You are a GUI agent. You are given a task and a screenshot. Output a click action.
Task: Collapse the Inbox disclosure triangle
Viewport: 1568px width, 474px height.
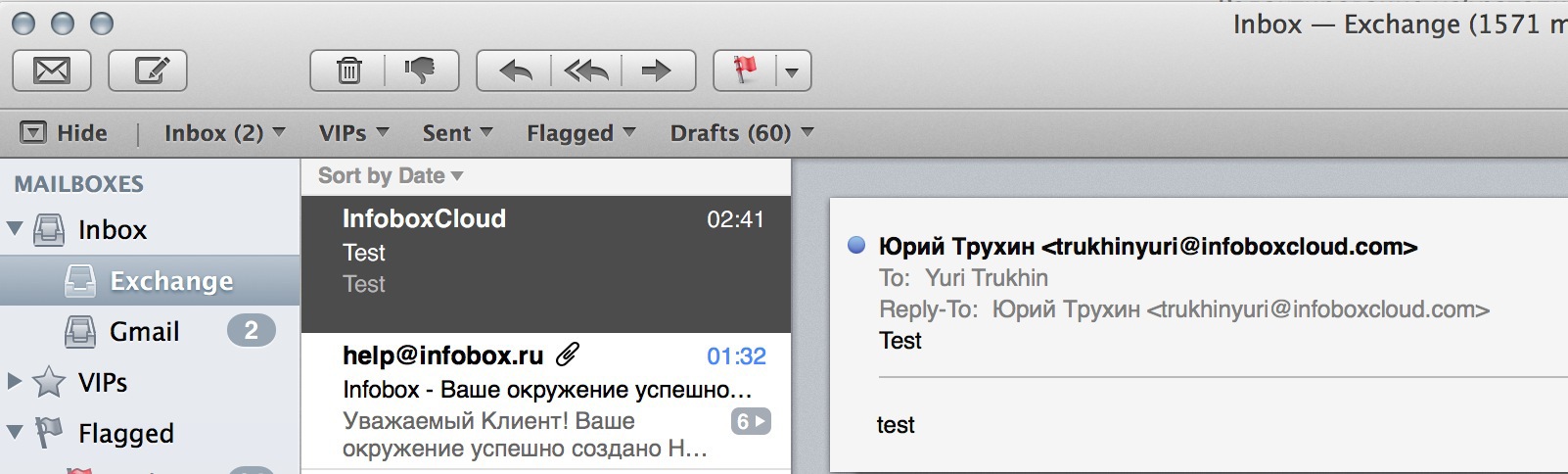(x=15, y=229)
